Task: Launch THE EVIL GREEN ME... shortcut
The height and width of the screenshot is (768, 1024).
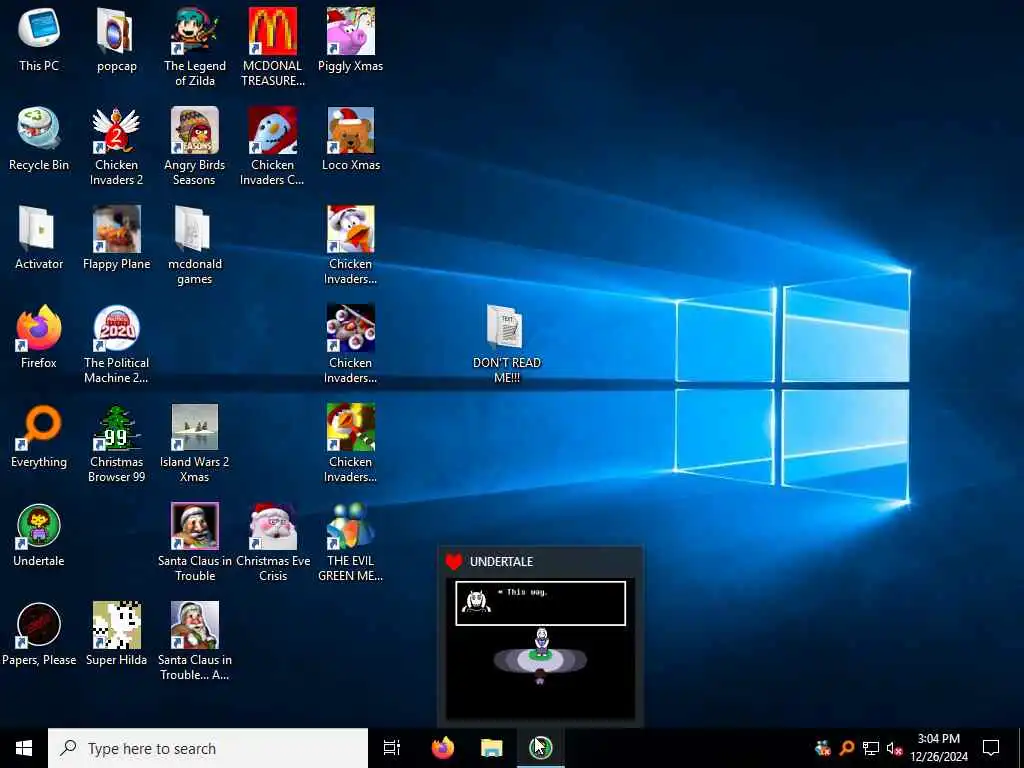Action: point(351,543)
